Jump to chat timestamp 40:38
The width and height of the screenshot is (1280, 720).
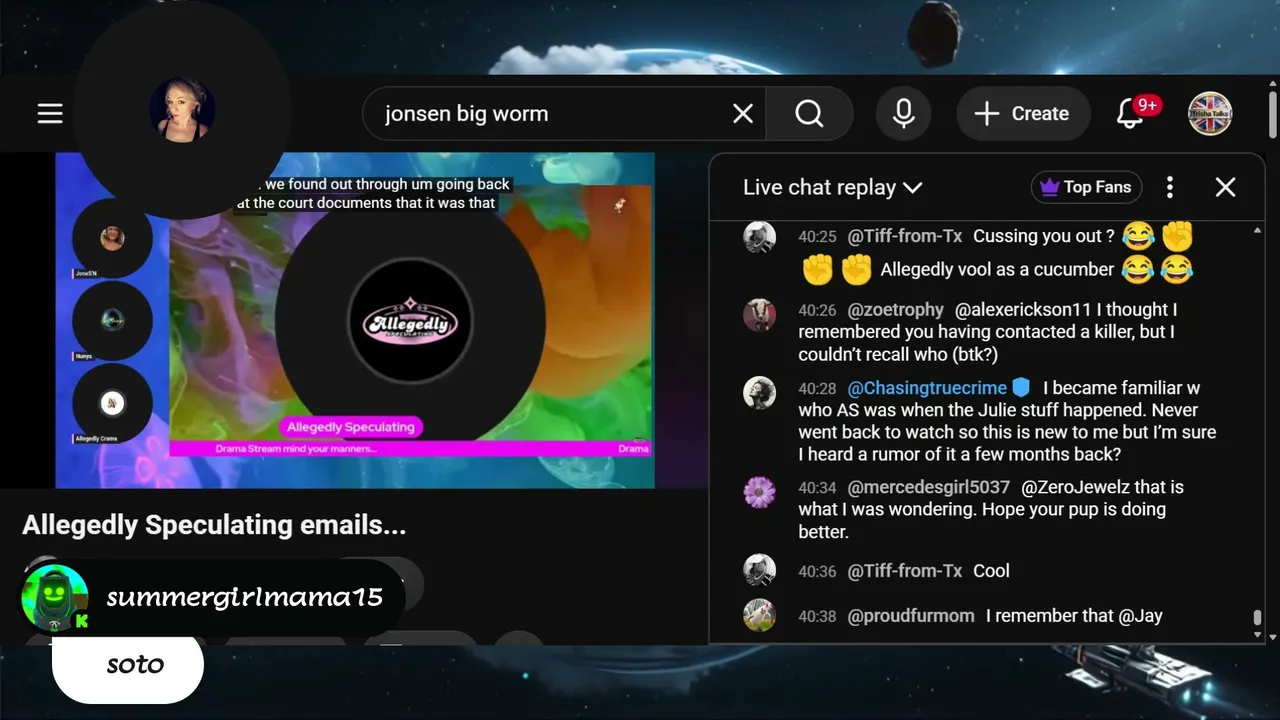pyautogui.click(x=817, y=617)
